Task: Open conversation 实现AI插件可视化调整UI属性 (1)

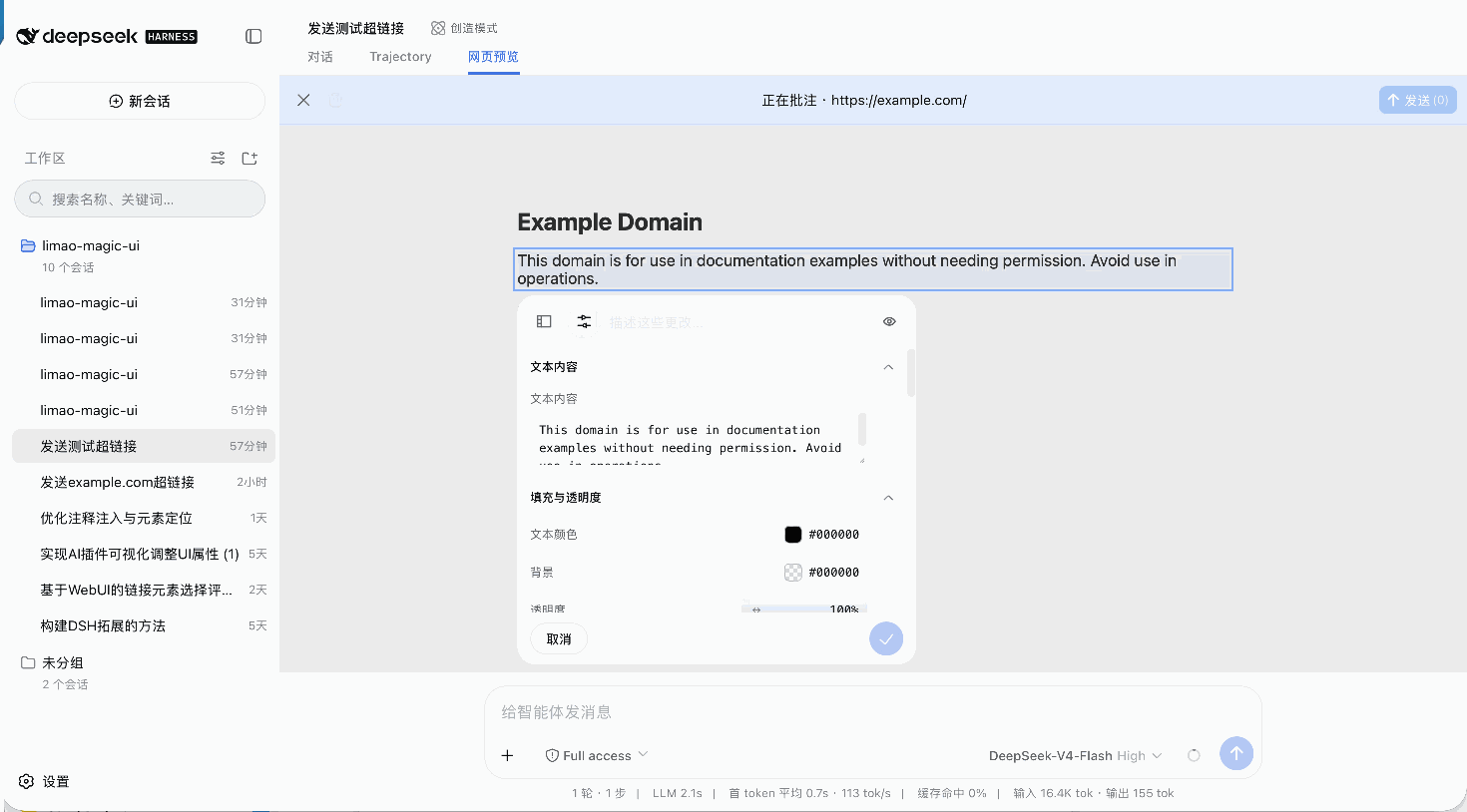Action: coord(144,554)
